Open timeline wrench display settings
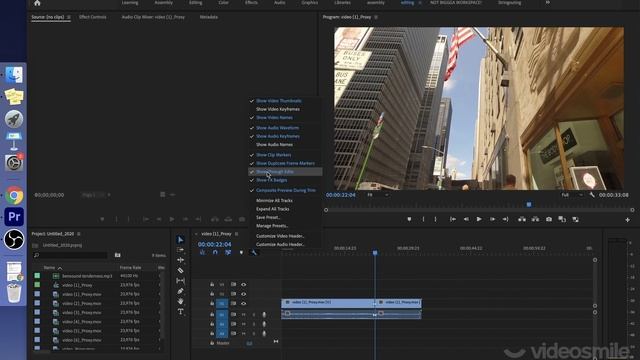The image size is (640, 360). point(253,253)
